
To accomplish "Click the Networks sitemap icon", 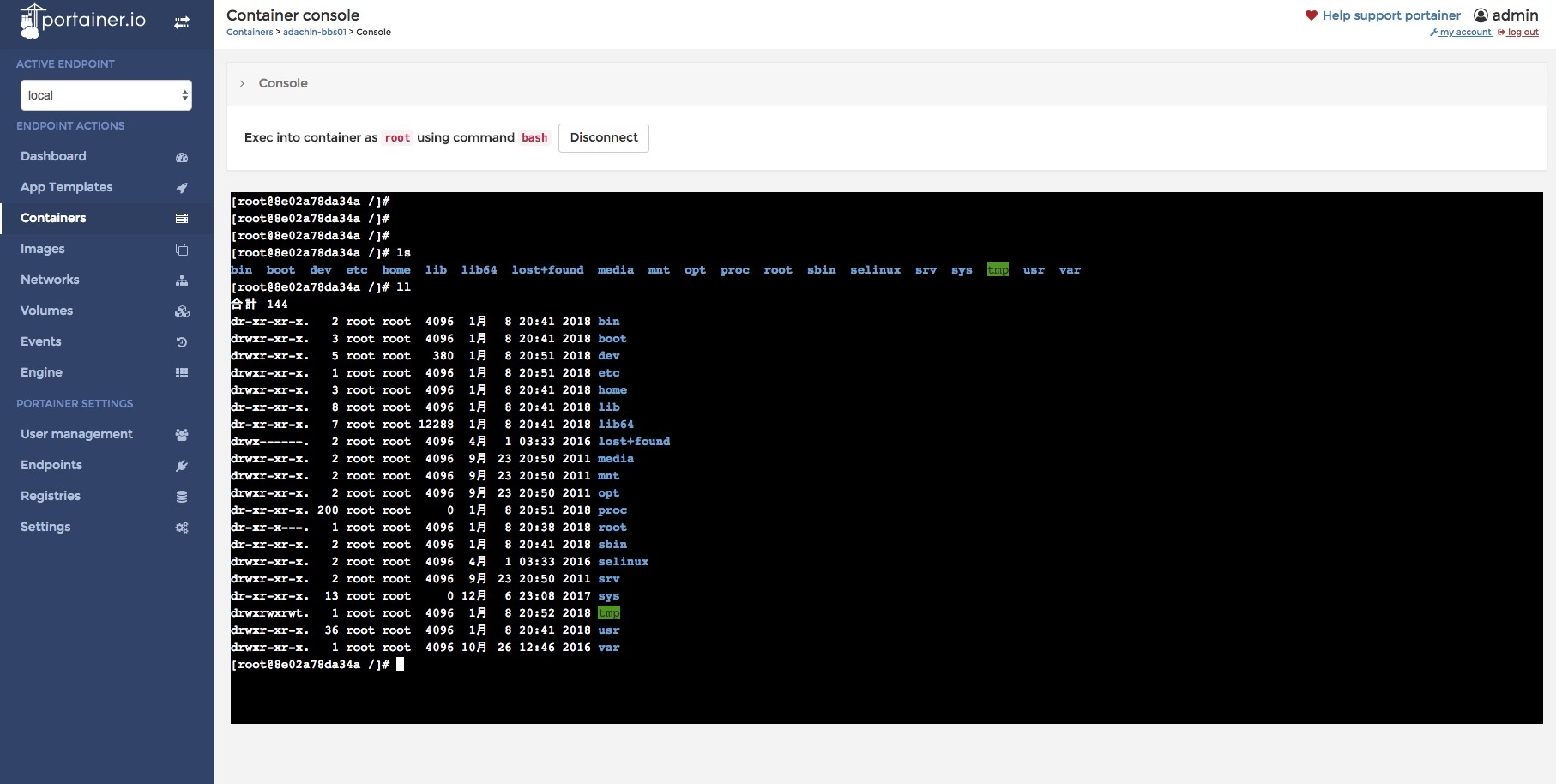I will click(182, 280).
